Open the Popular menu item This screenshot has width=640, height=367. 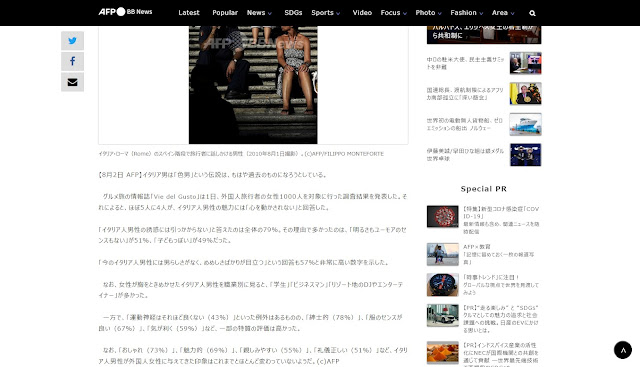(225, 13)
